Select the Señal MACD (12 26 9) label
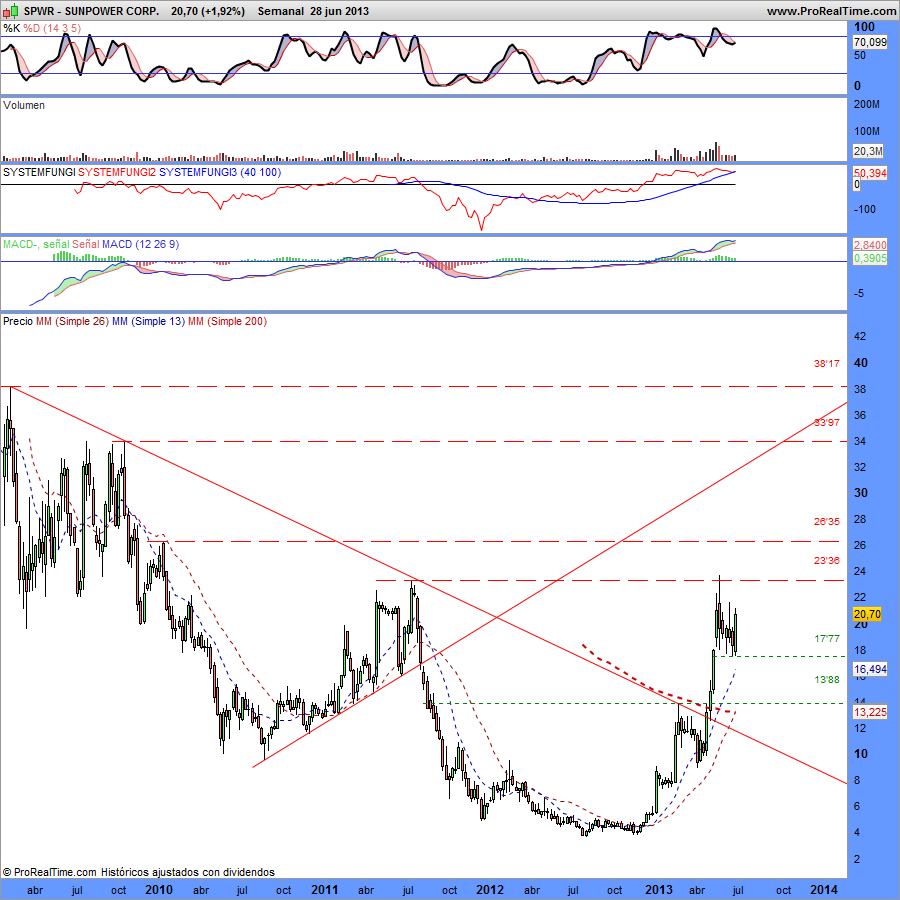 125,244
